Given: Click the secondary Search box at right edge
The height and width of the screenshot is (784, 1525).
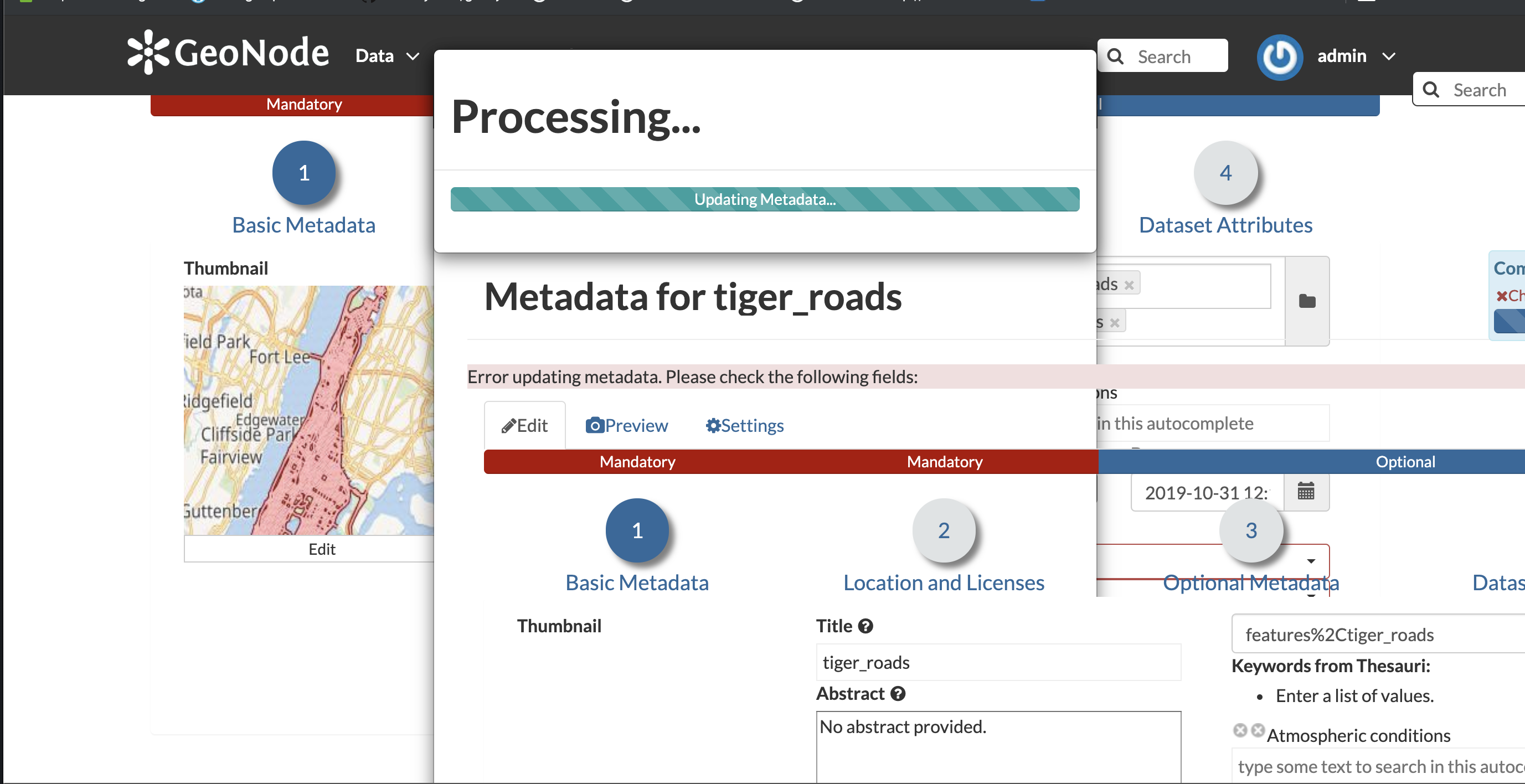Looking at the screenshot, I should [1469, 89].
